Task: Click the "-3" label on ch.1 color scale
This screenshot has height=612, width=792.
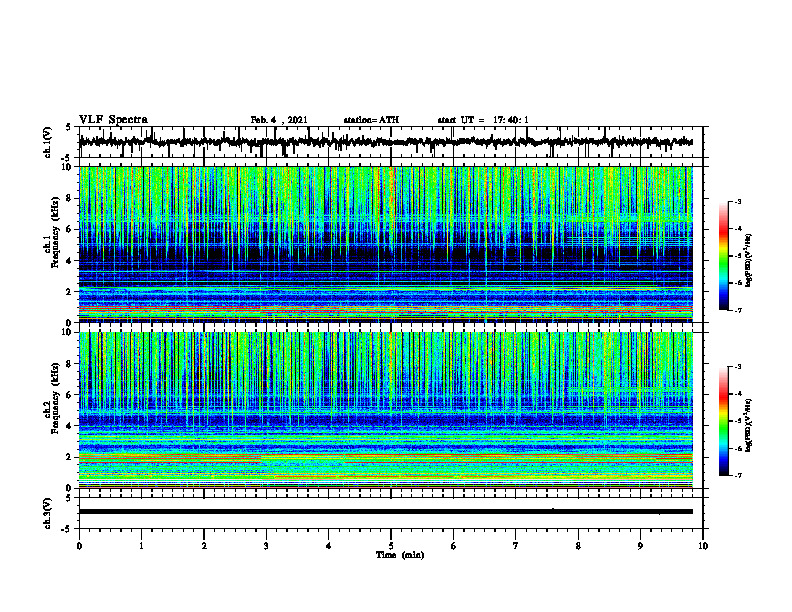Action: (737, 202)
